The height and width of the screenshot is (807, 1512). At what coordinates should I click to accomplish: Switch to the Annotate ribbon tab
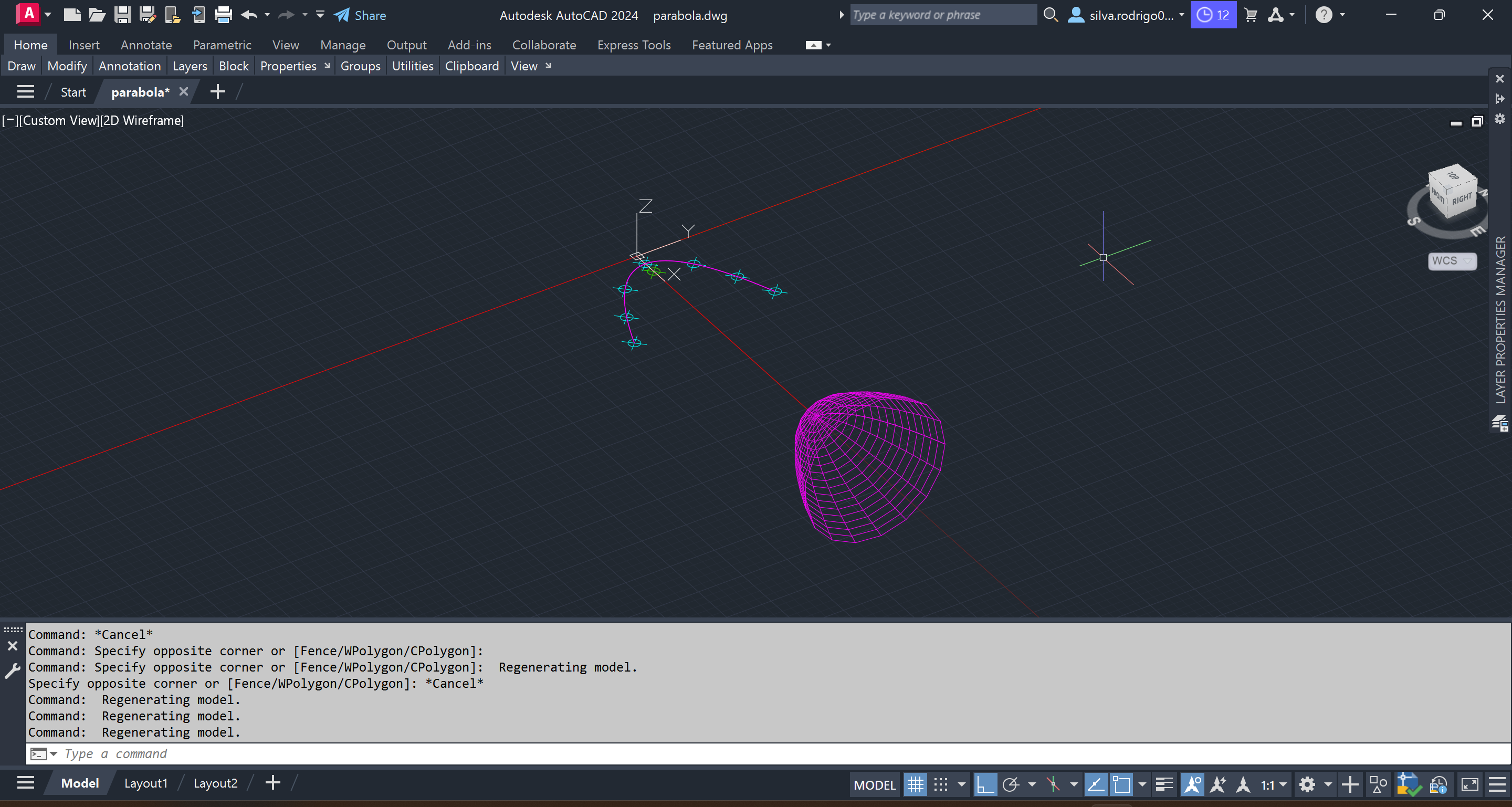click(146, 45)
